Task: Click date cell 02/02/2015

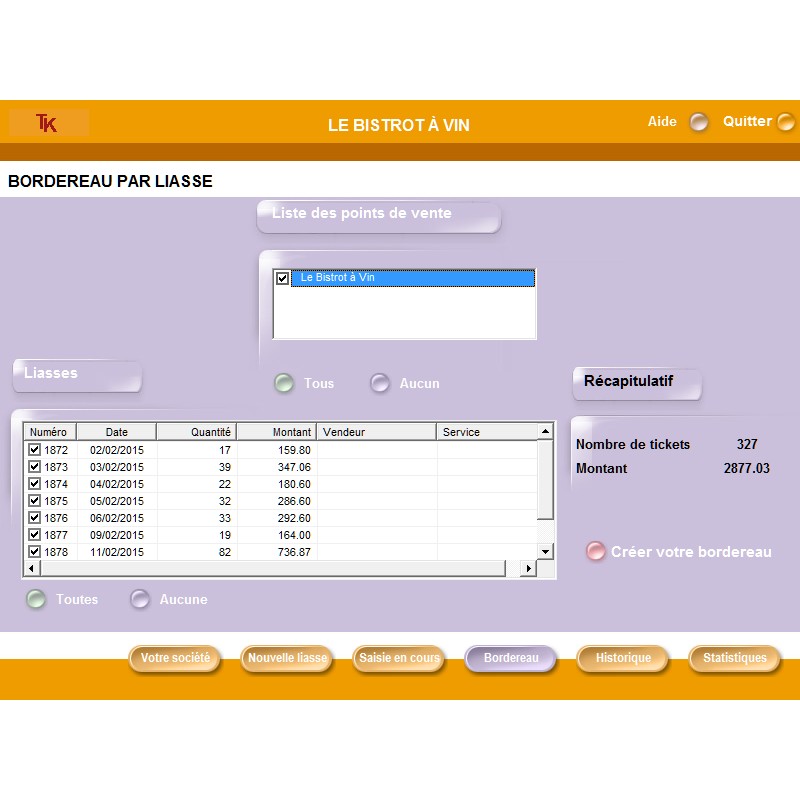Action: pyautogui.click(x=117, y=450)
